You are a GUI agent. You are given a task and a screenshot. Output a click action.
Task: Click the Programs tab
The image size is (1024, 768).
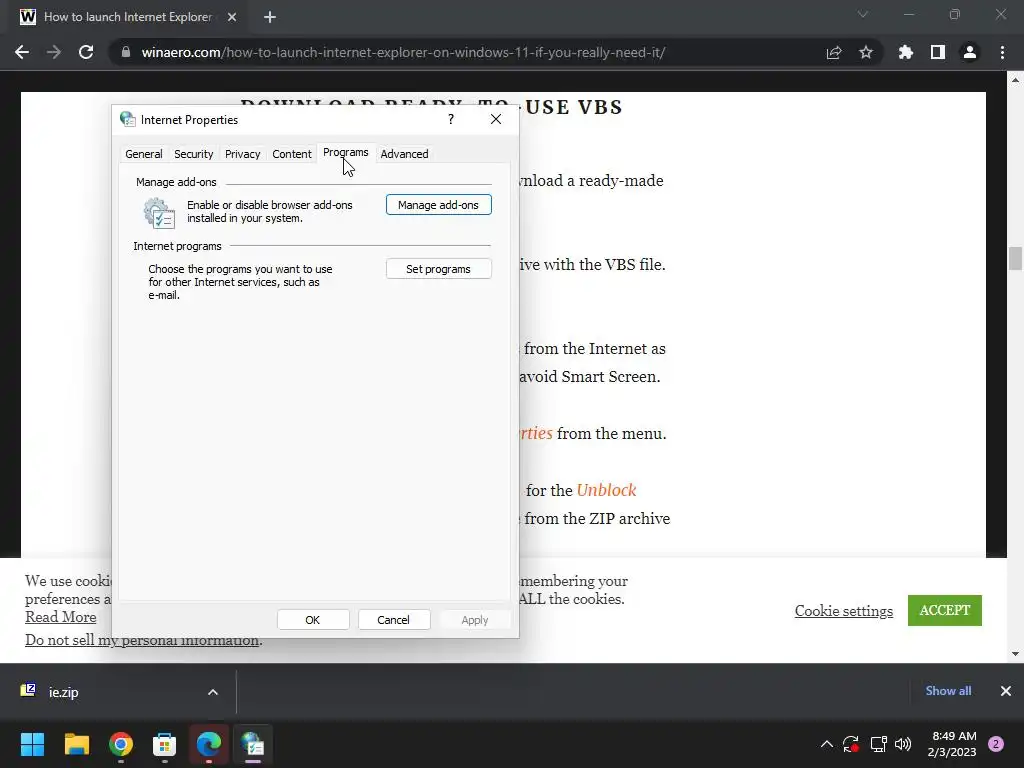[345, 152]
